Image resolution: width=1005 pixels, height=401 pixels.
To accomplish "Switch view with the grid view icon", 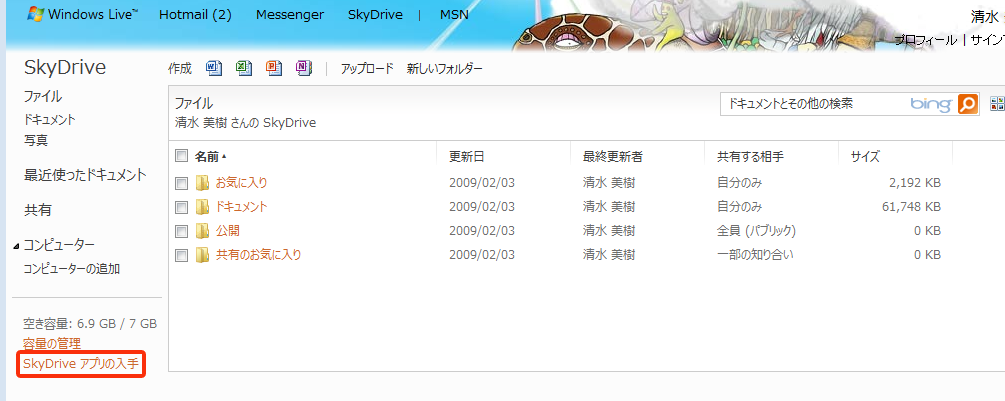I will click(997, 104).
